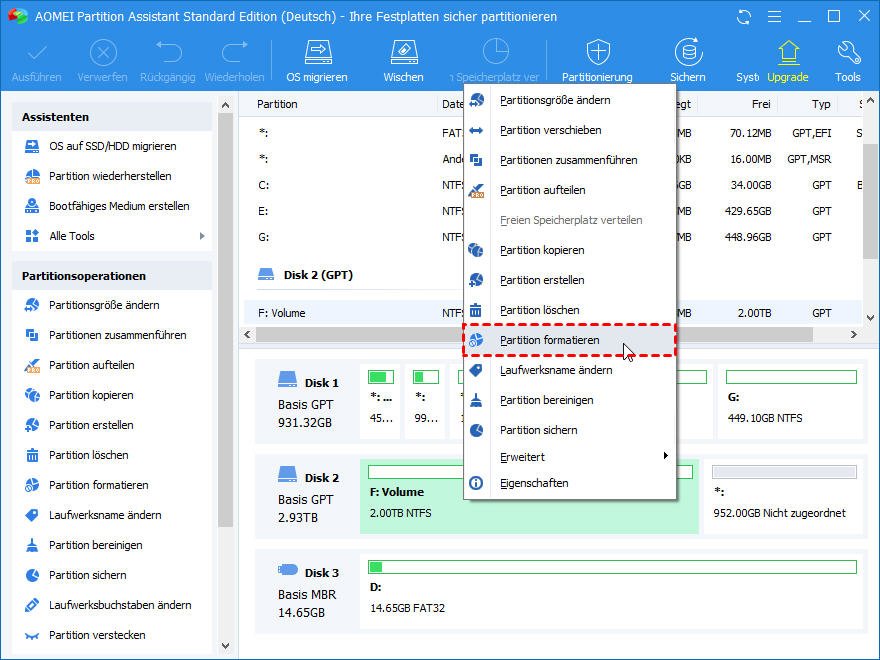880x660 pixels.
Task: Click sidebar Partition verstecken icon
Action: 32,635
